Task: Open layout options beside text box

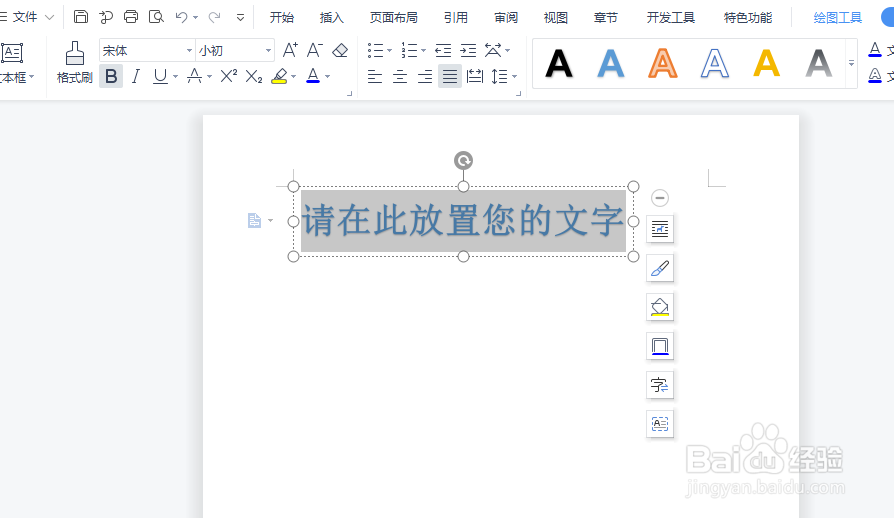Action: point(660,229)
